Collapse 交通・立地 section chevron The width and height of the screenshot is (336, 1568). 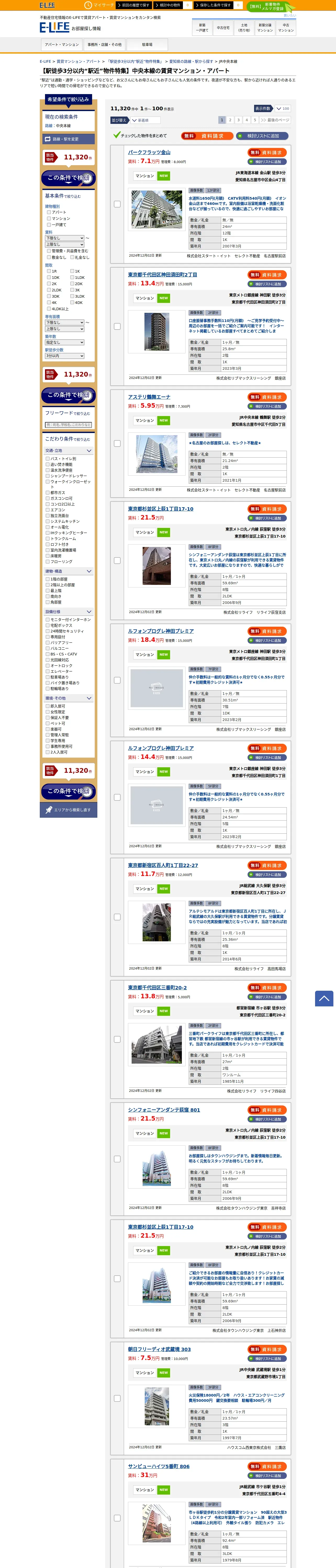click(x=89, y=451)
